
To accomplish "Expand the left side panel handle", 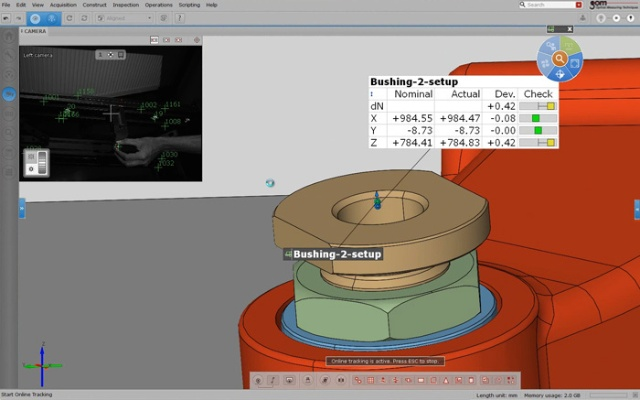I will [x=22, y=208].
